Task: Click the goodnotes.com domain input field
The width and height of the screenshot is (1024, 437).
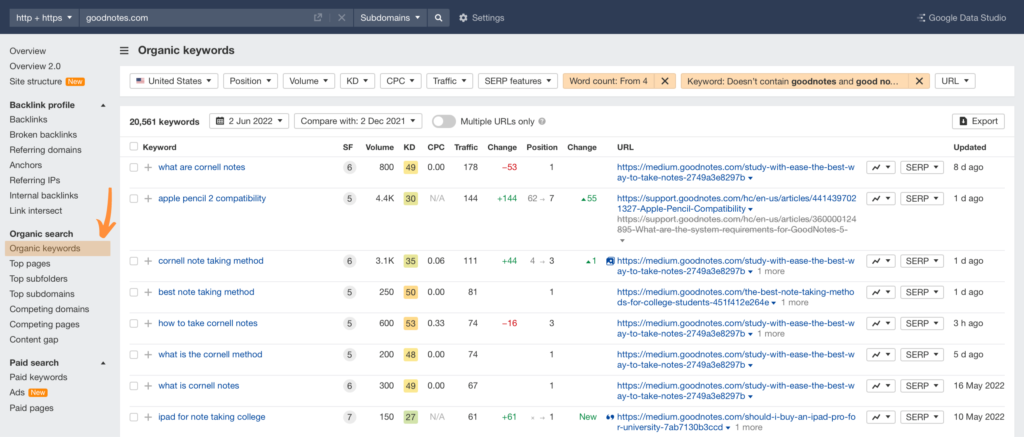Action: 196,18
